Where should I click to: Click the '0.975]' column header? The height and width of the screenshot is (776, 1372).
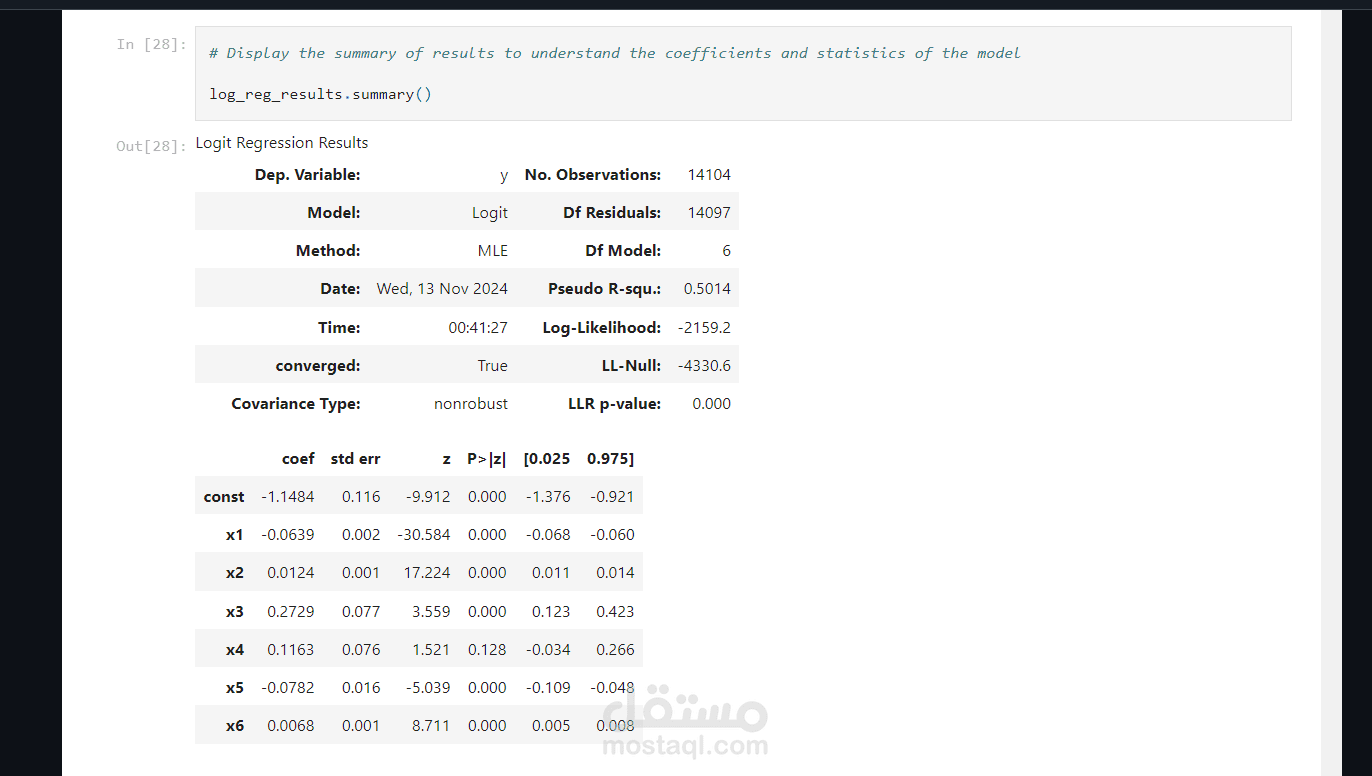(611, 459)
